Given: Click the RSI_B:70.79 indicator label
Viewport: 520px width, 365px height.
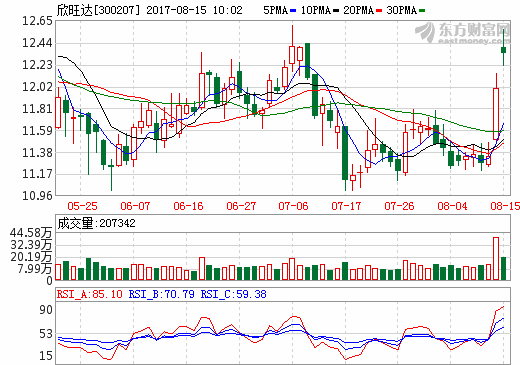Looking at the screenshot, I should tap(161, 294).
